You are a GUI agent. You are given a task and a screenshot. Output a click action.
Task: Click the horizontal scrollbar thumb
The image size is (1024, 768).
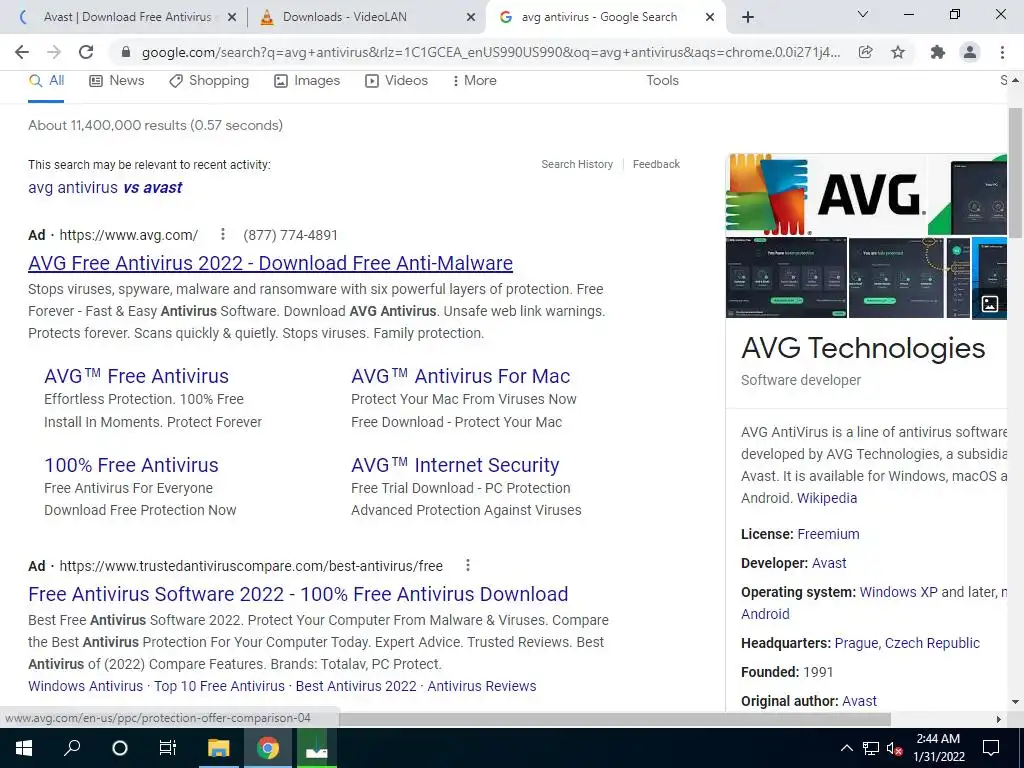pyautogui.click(x=614, y=719)
